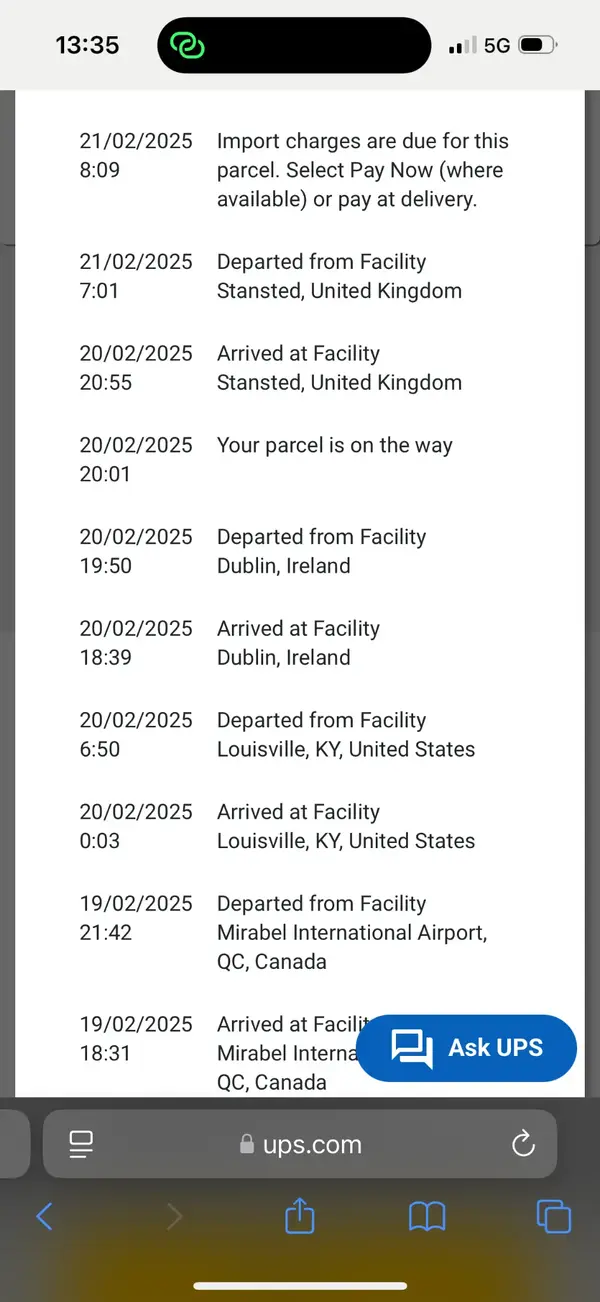
Task: Tap the ups.com address field
Action: tap(300, 1145)
